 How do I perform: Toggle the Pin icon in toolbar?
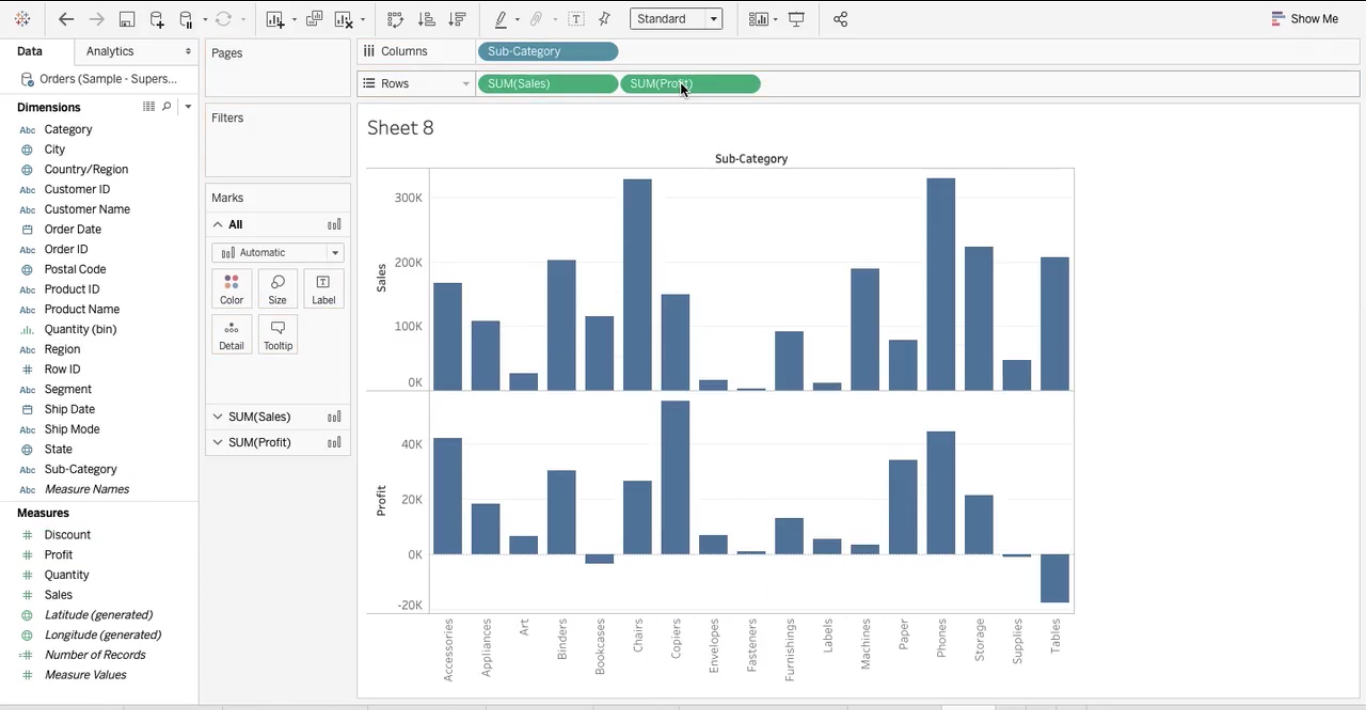coord(604,18)
